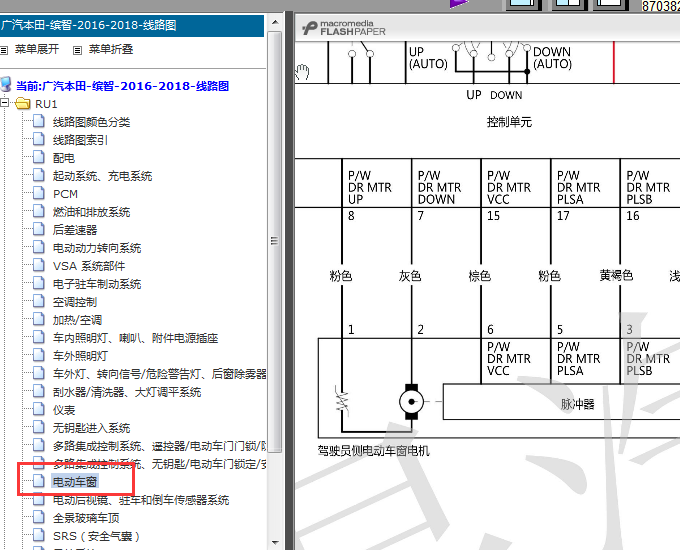The image size is (680, 550).
Task: Click the 菜单展开 expand-menu button
Action: point(37,49)
